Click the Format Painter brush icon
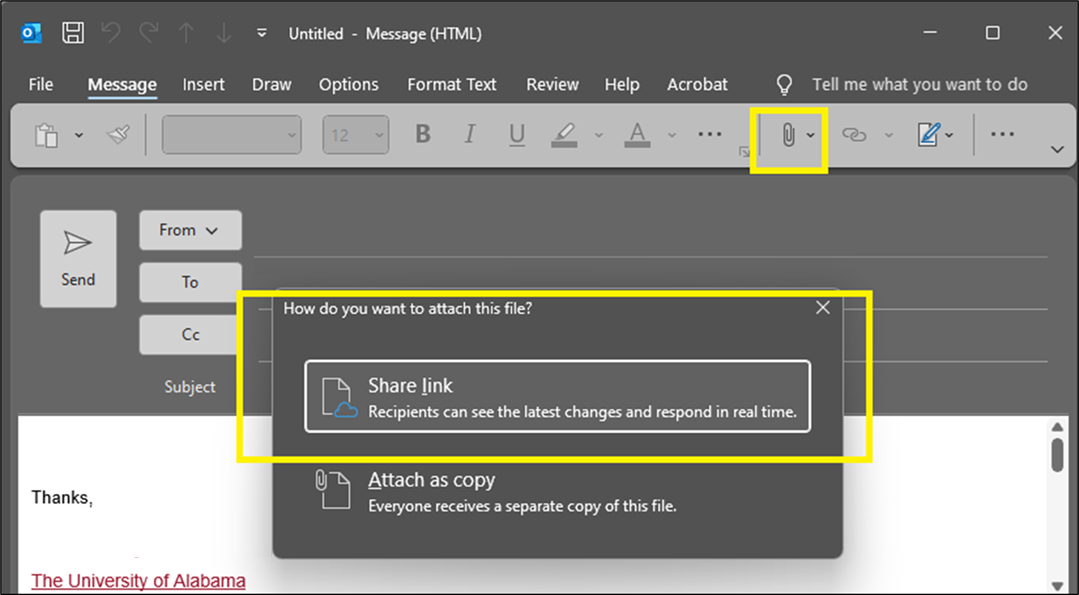Image resolution: width=1079 pixels, height=595 pixels. click(118, 134)
